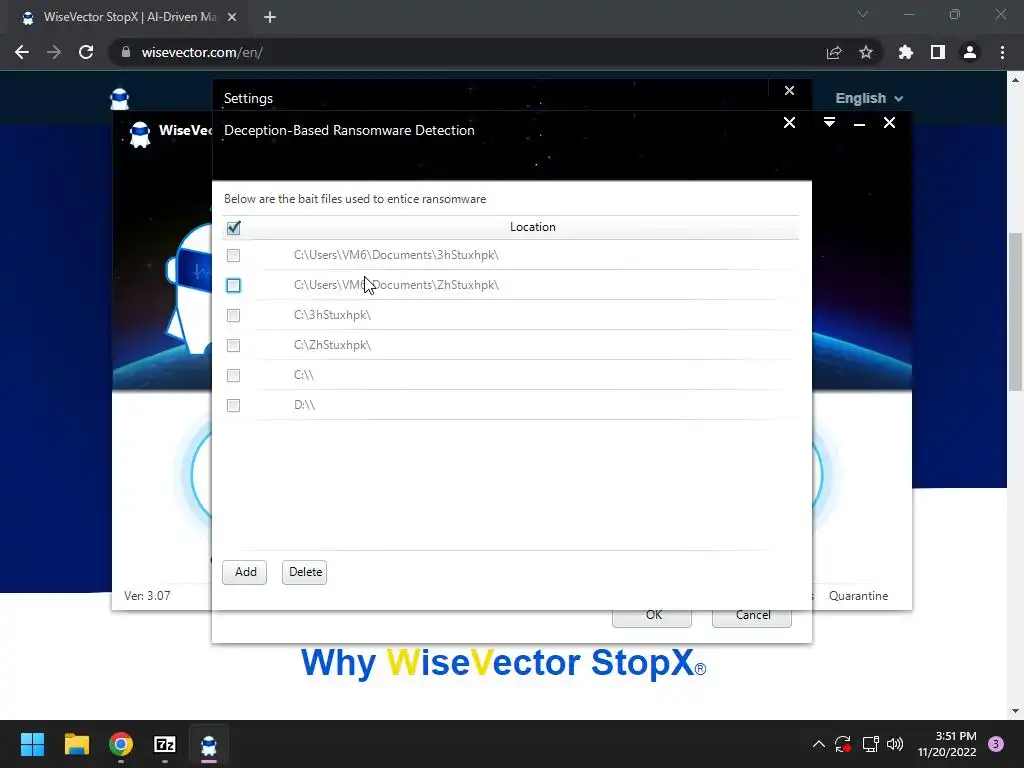Screen dimensions: 1024x768
Task: Click the browser forward arrow
Action: coord(54,52)
